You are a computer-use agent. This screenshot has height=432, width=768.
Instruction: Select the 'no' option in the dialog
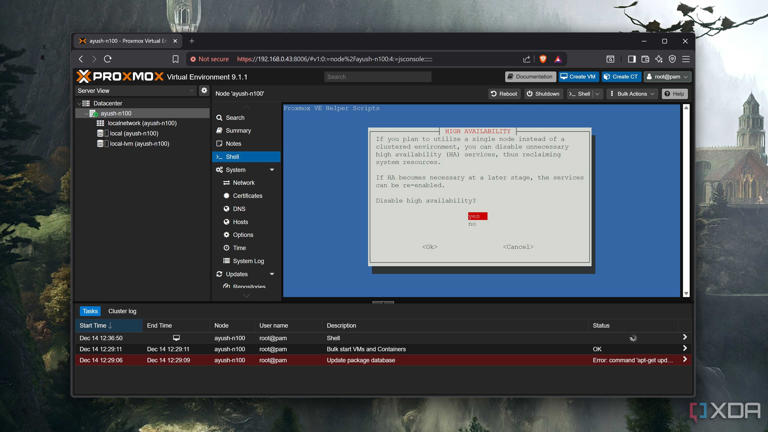(x=473, y=224)
